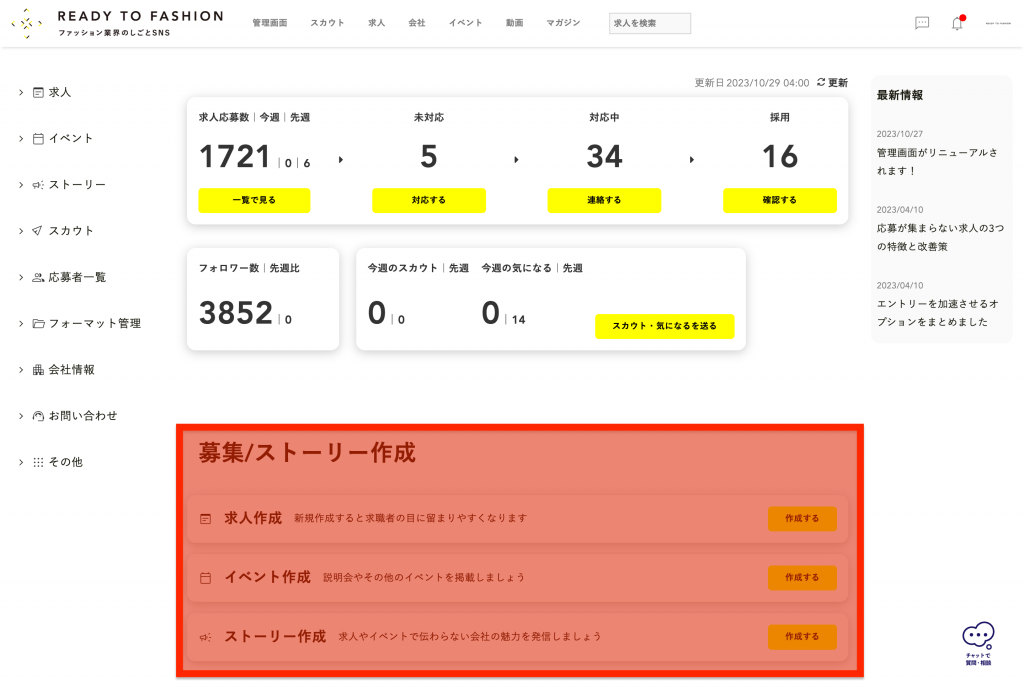The height and width of the screenshot is (690, 1024).
Task: Open the chat messages icon in header
Action: [x=922, y=23]
